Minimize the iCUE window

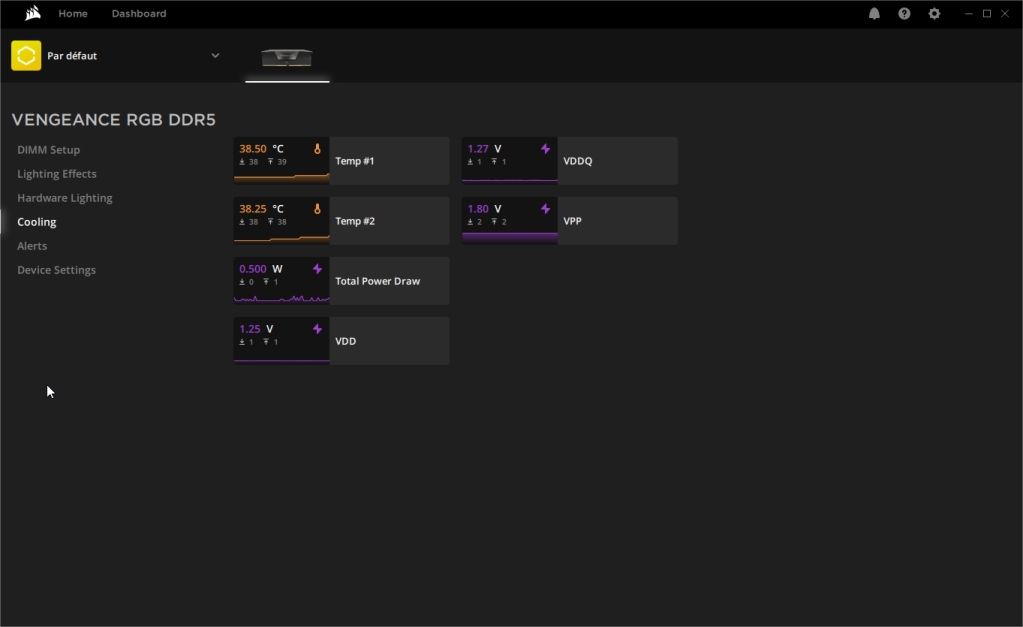pyautogui.click(x=969, y=13)
